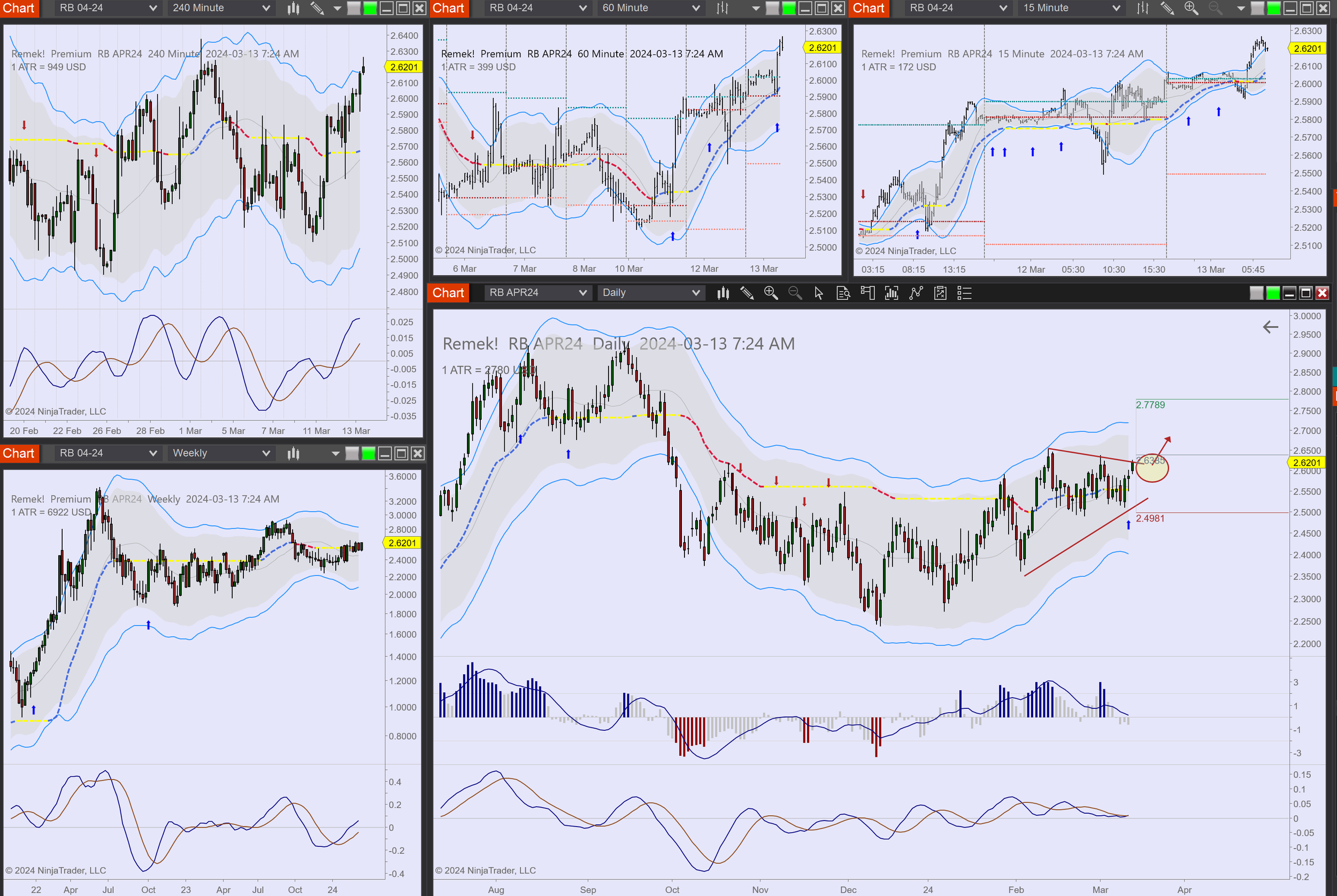Open the properties list icon in Daily toolbar
The width and height of the screenshot is (1337, 896).
click(964, 293)
